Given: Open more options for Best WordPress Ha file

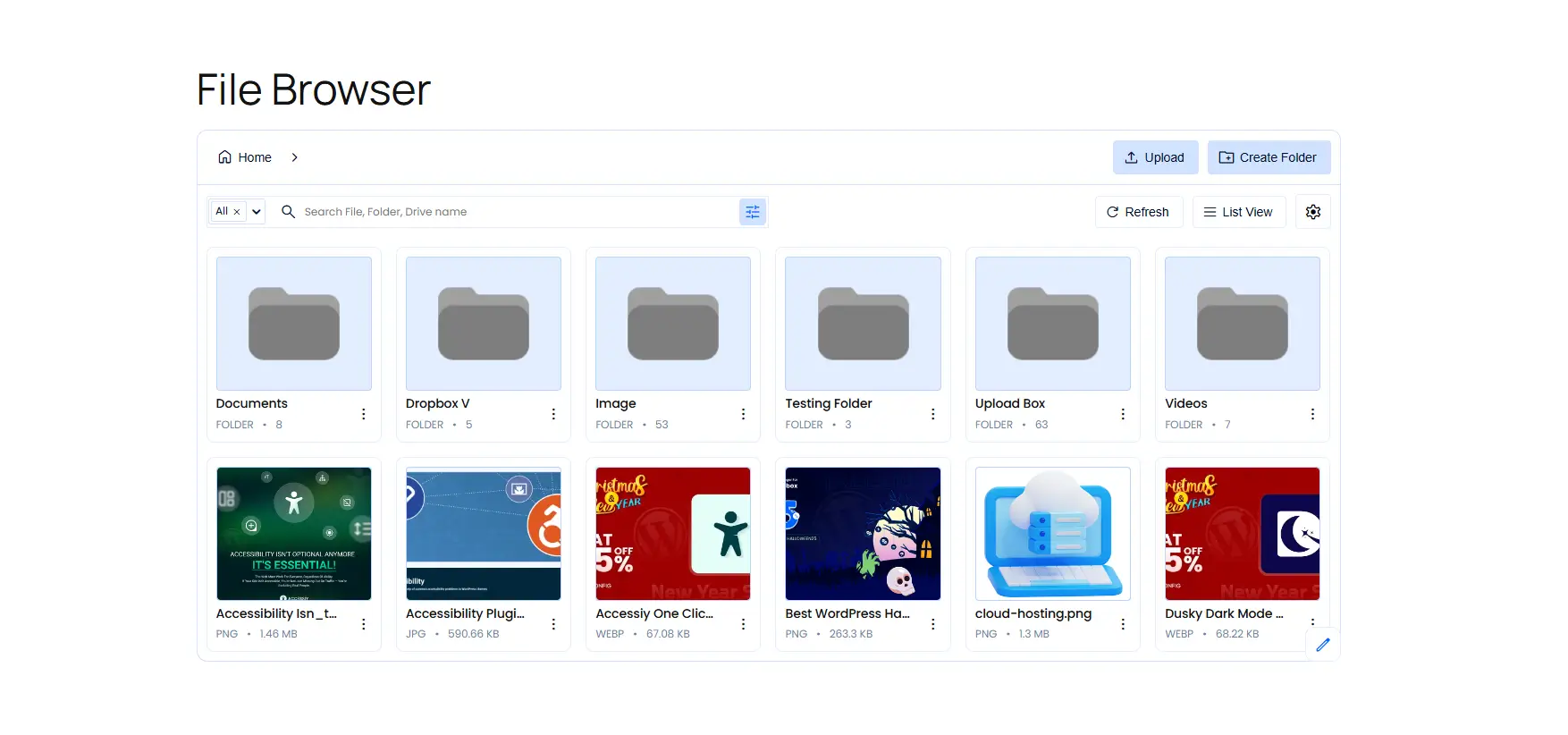Looking at the screenshot, I should coord(933,624).
